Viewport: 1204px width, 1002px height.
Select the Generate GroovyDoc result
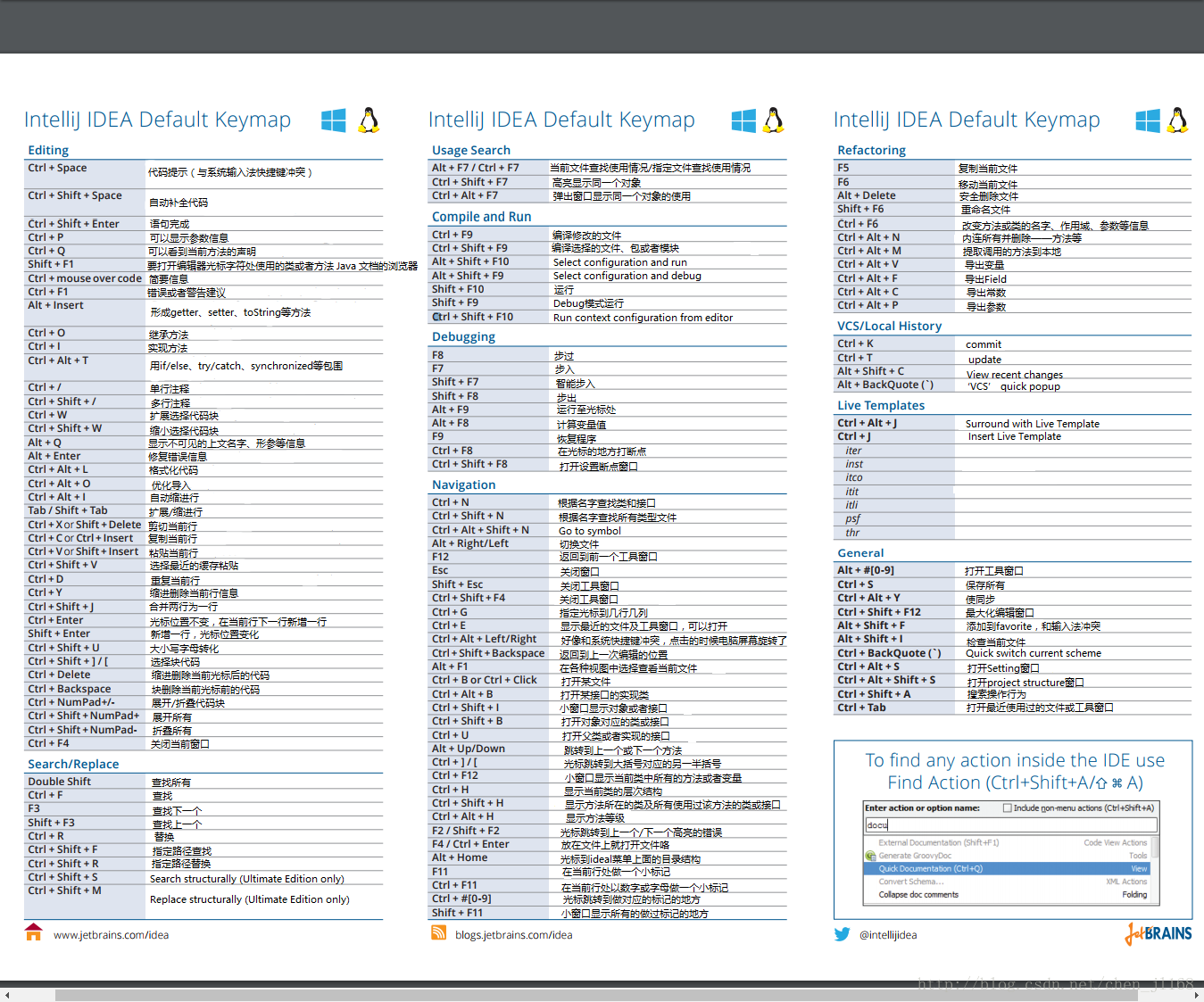[1007, 856]
